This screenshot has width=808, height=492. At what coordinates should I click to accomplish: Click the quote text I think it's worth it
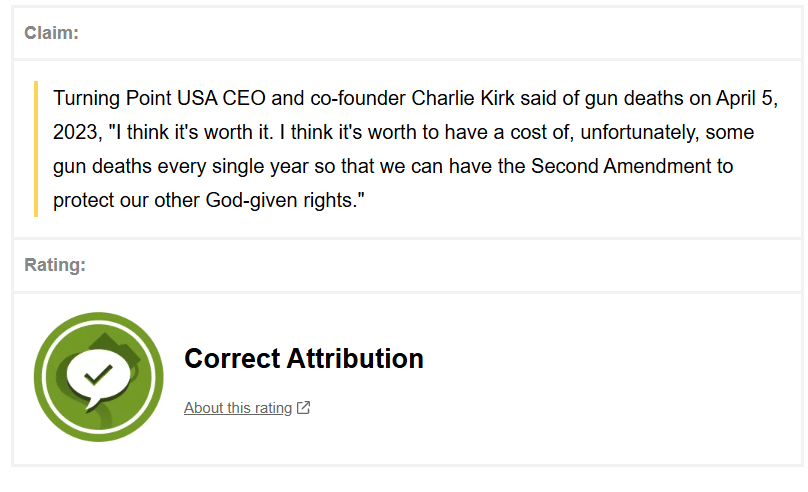point(194,132)
